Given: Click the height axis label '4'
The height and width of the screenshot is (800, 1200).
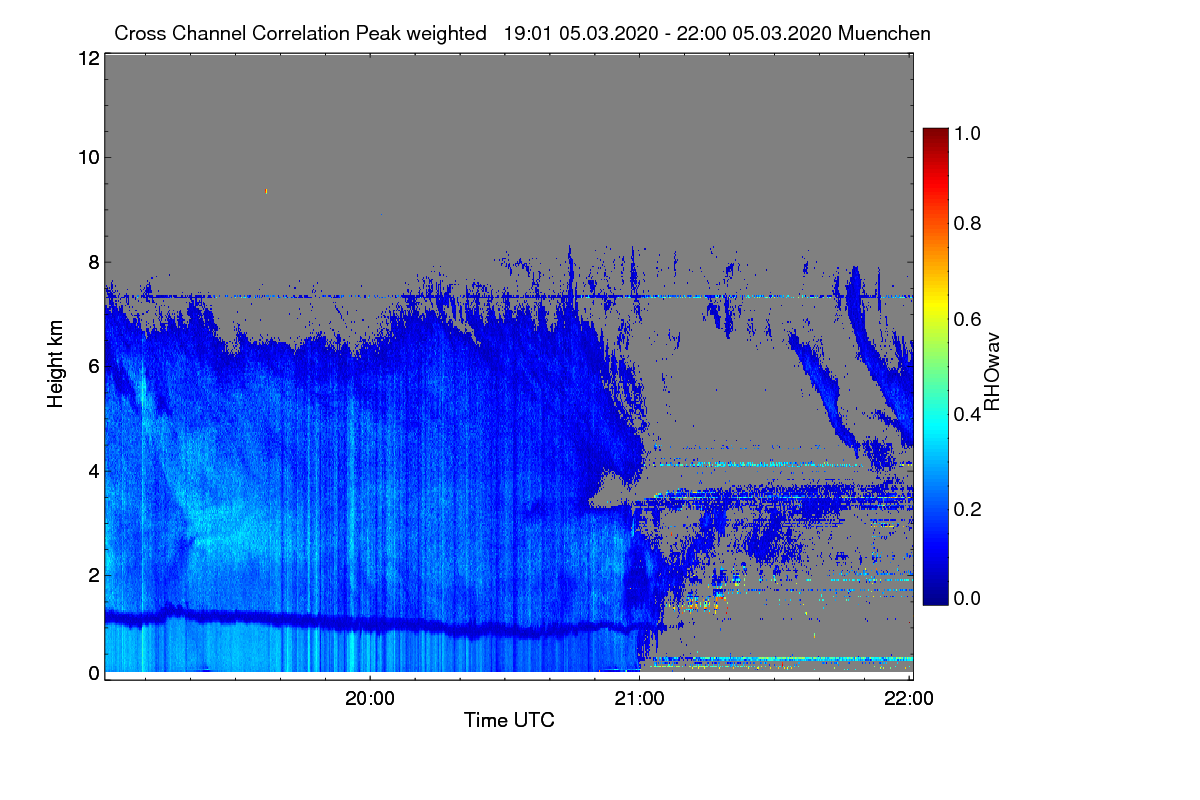Looking at the screenshot, I should tap(93, 470).
